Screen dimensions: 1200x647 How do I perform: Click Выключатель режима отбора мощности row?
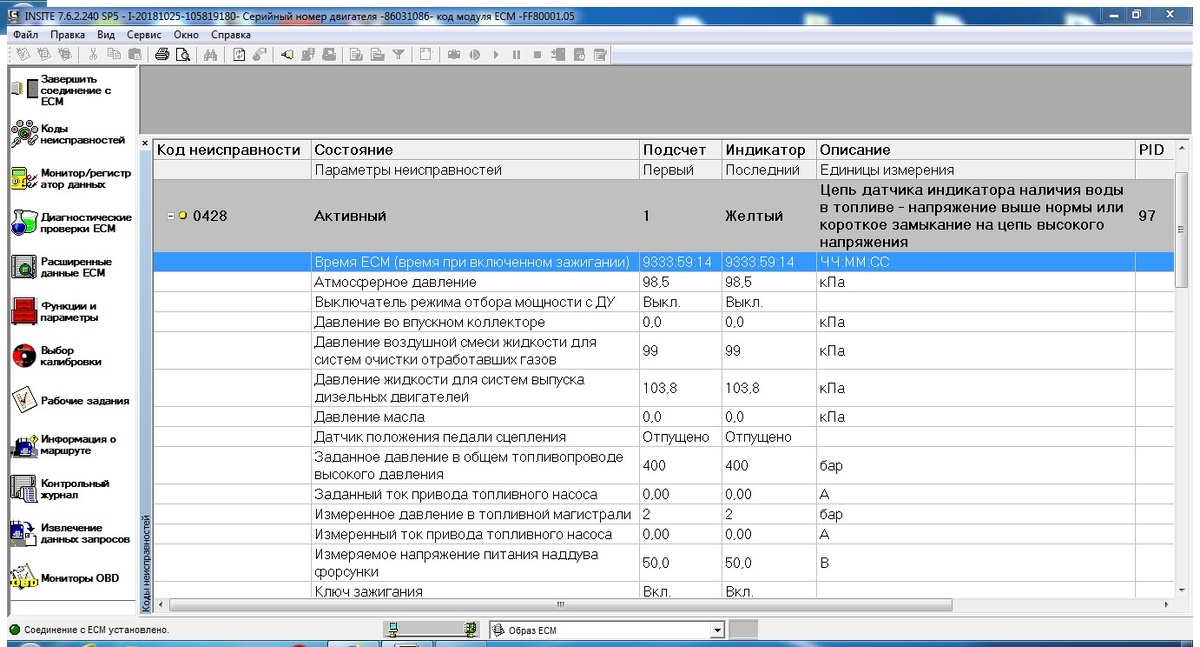click(664, 303)
